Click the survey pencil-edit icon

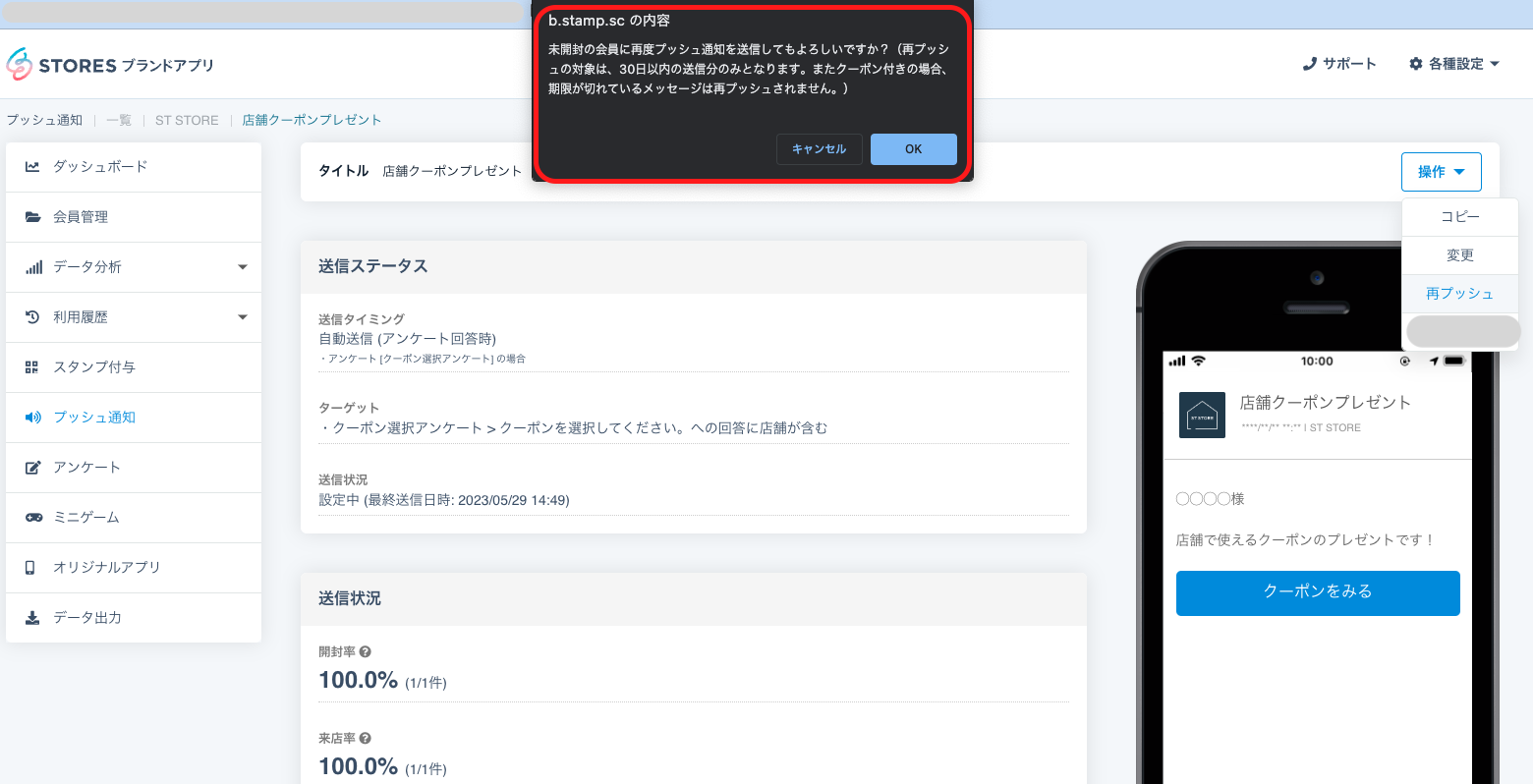[x=32, y=468]
